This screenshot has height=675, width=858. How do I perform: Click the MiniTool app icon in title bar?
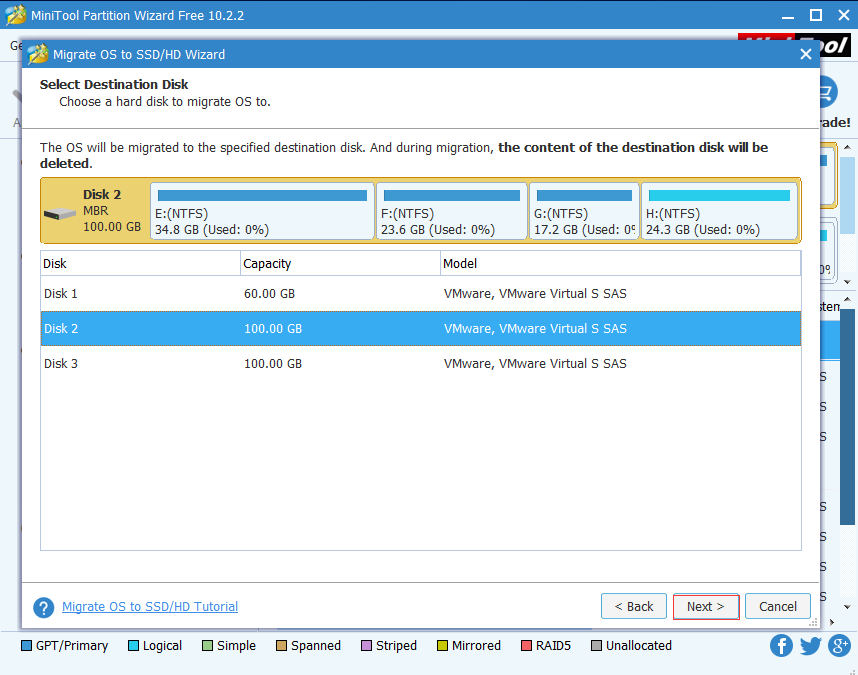pyautogui.click(x=15, y=15)
